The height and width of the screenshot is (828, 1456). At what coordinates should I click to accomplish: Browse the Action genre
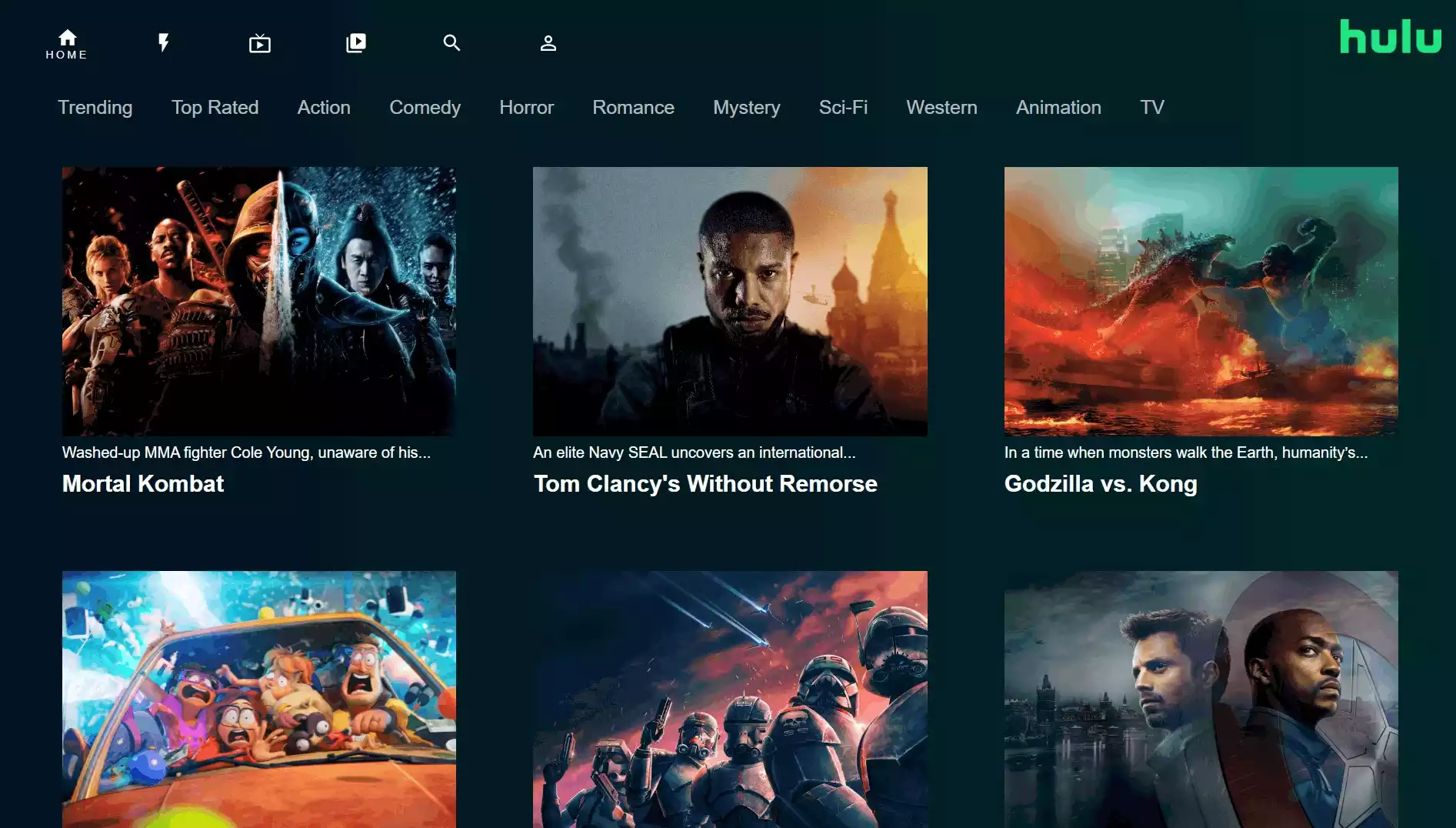point(324,107)
